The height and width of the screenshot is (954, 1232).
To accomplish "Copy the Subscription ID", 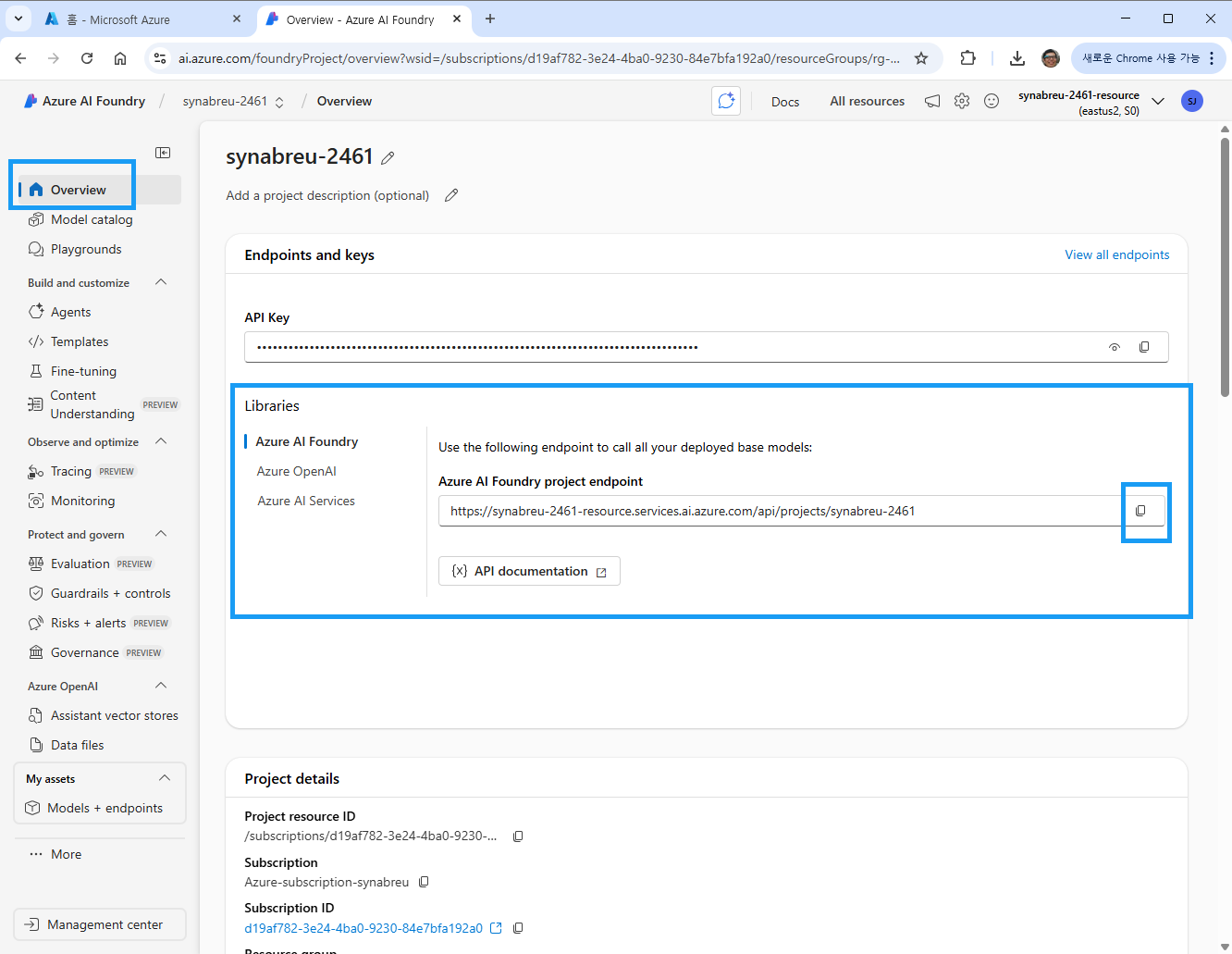I will (x=518, y=928).
